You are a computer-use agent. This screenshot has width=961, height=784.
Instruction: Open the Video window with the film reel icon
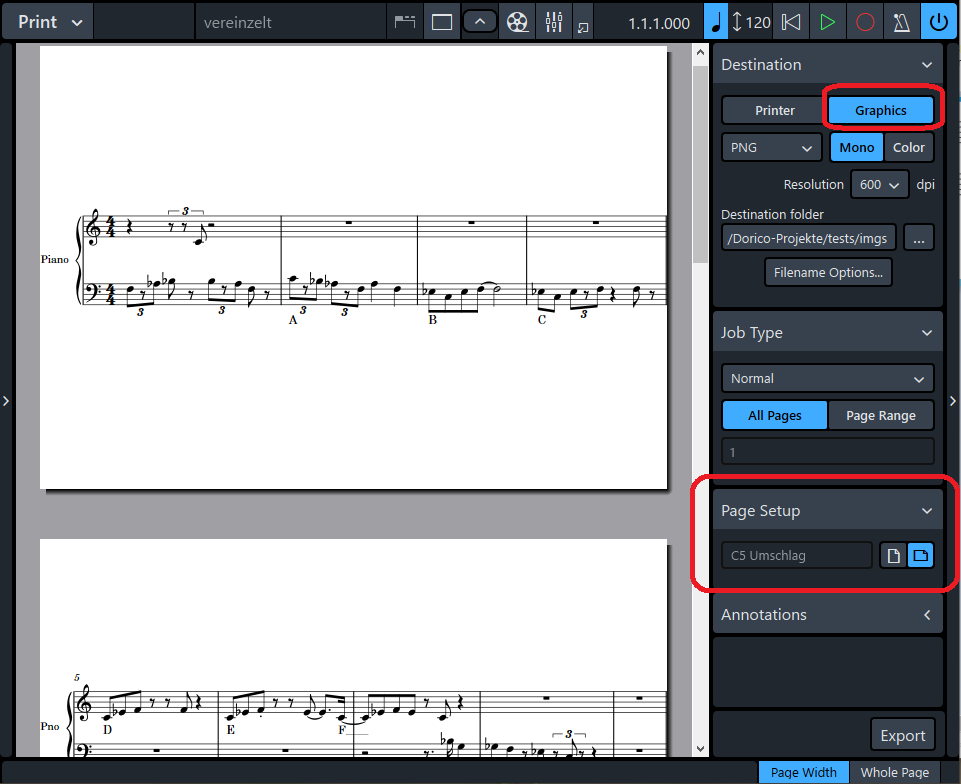pos(517,23)
